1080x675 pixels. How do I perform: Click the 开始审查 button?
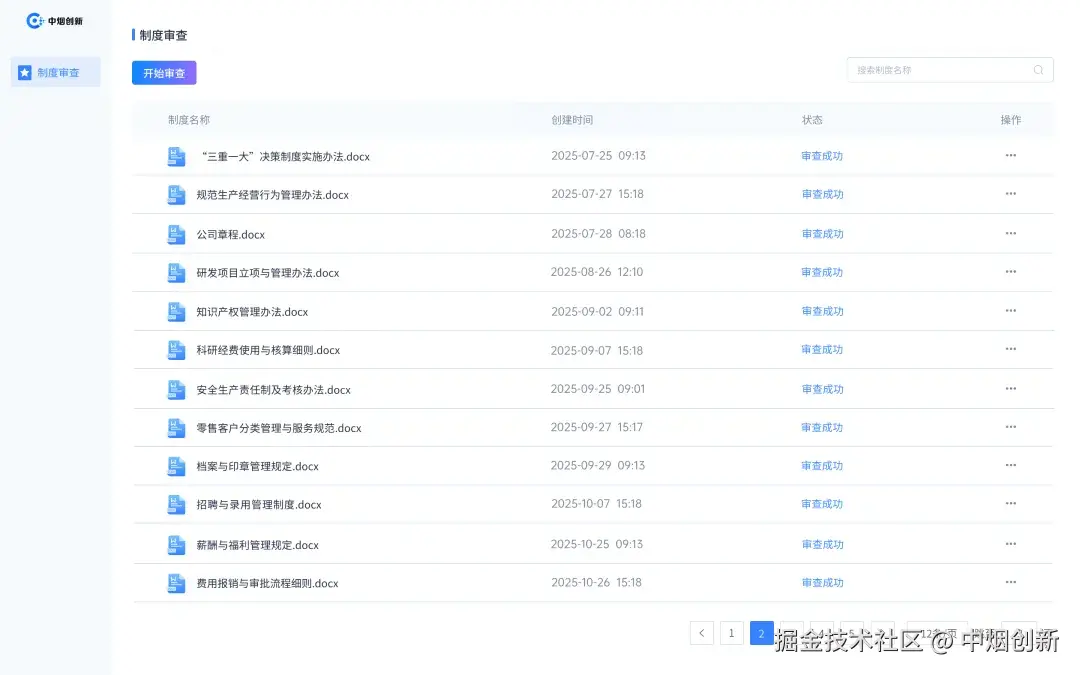pos(163,72)
